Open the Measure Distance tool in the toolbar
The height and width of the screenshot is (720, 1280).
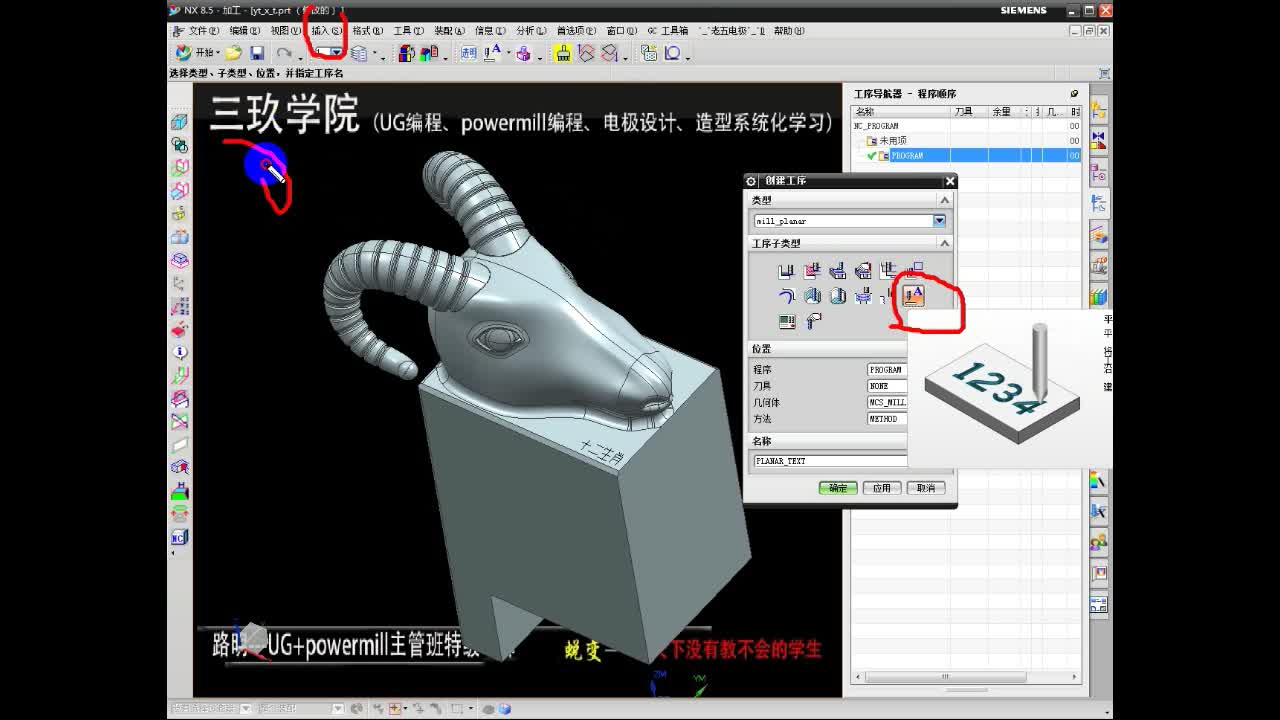click(x=672, y=53)
